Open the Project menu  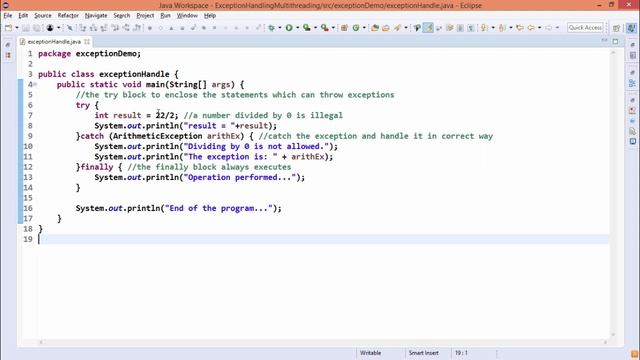145,16
